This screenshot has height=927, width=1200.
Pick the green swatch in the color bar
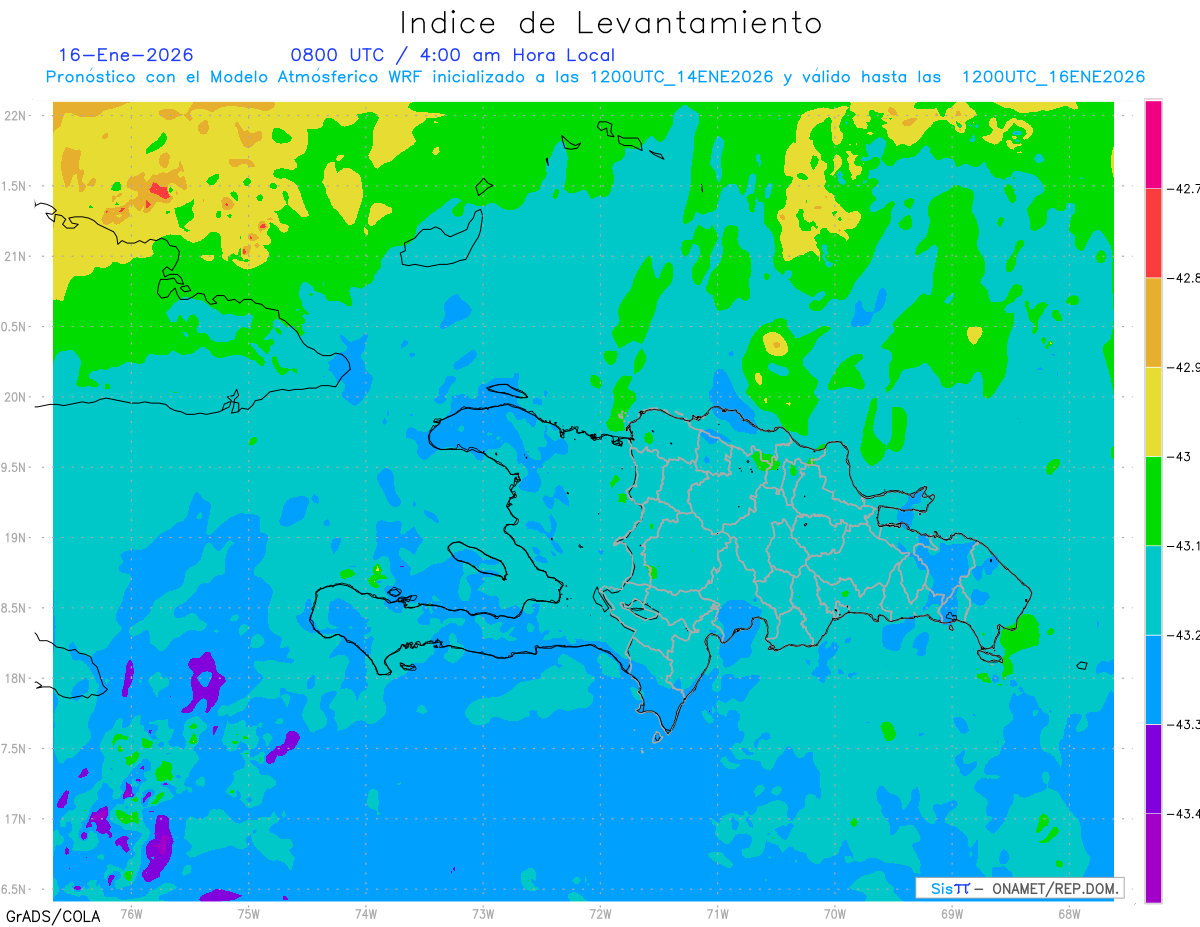click(1153, 501)
